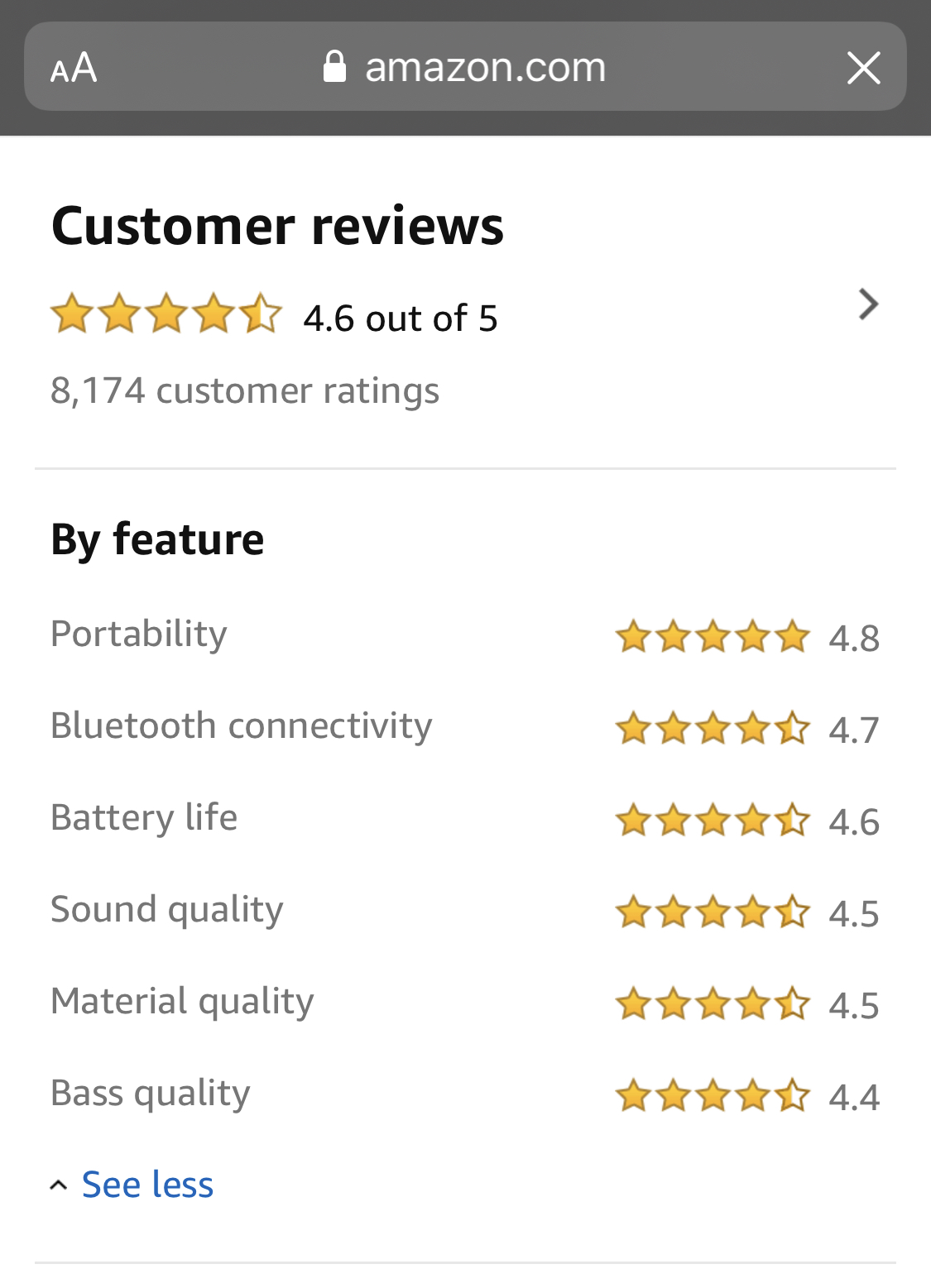Tap the Portability star rating
The image size is (931, 1288).
[712, 637]
